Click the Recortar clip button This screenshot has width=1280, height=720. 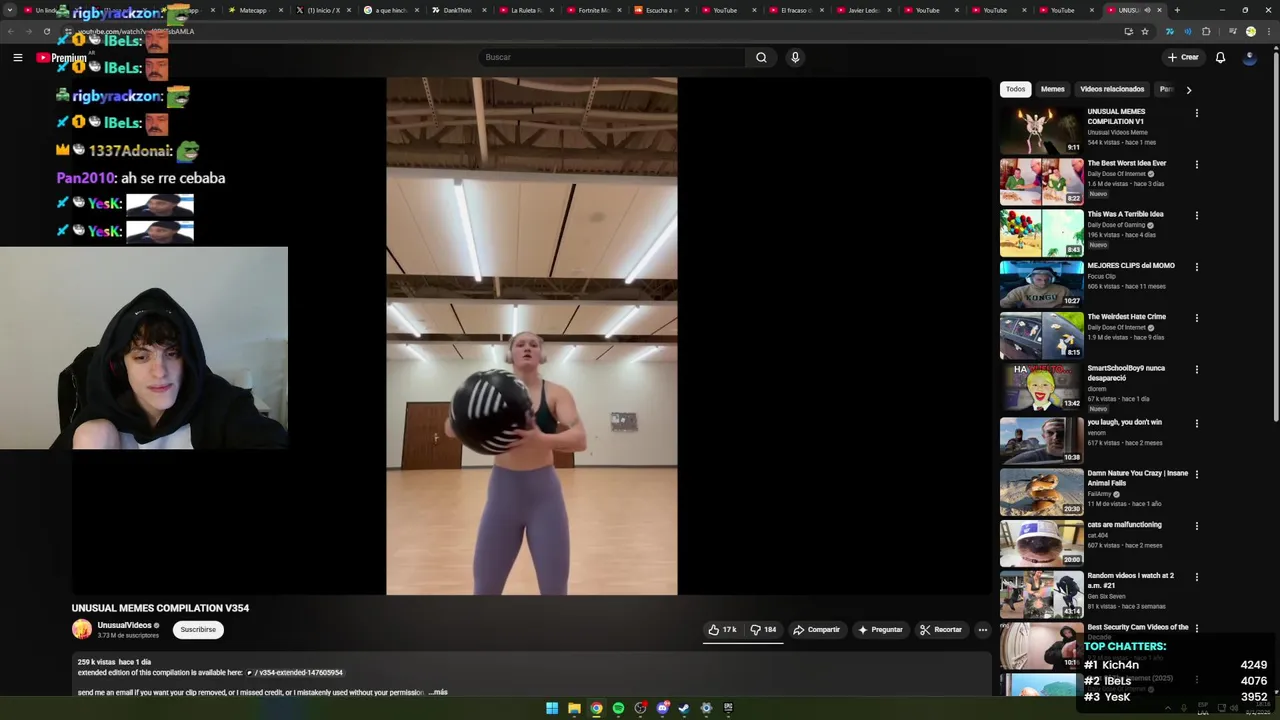[941, 630]
